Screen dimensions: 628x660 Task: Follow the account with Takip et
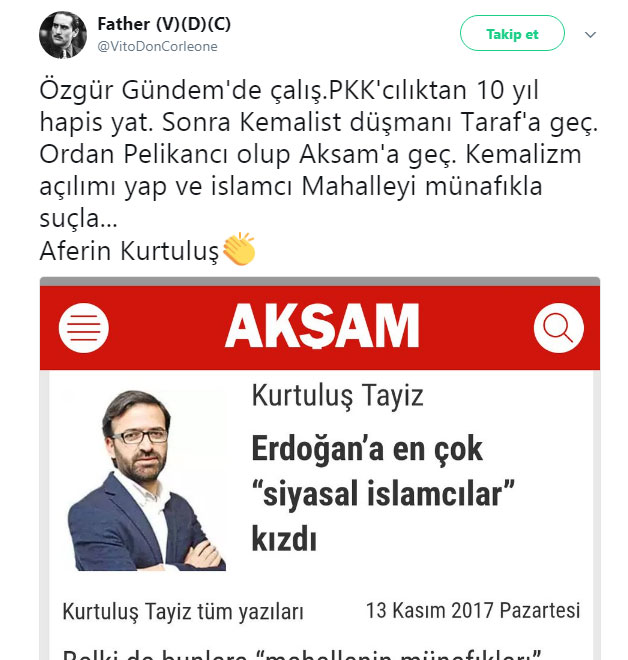click(512, 33)
